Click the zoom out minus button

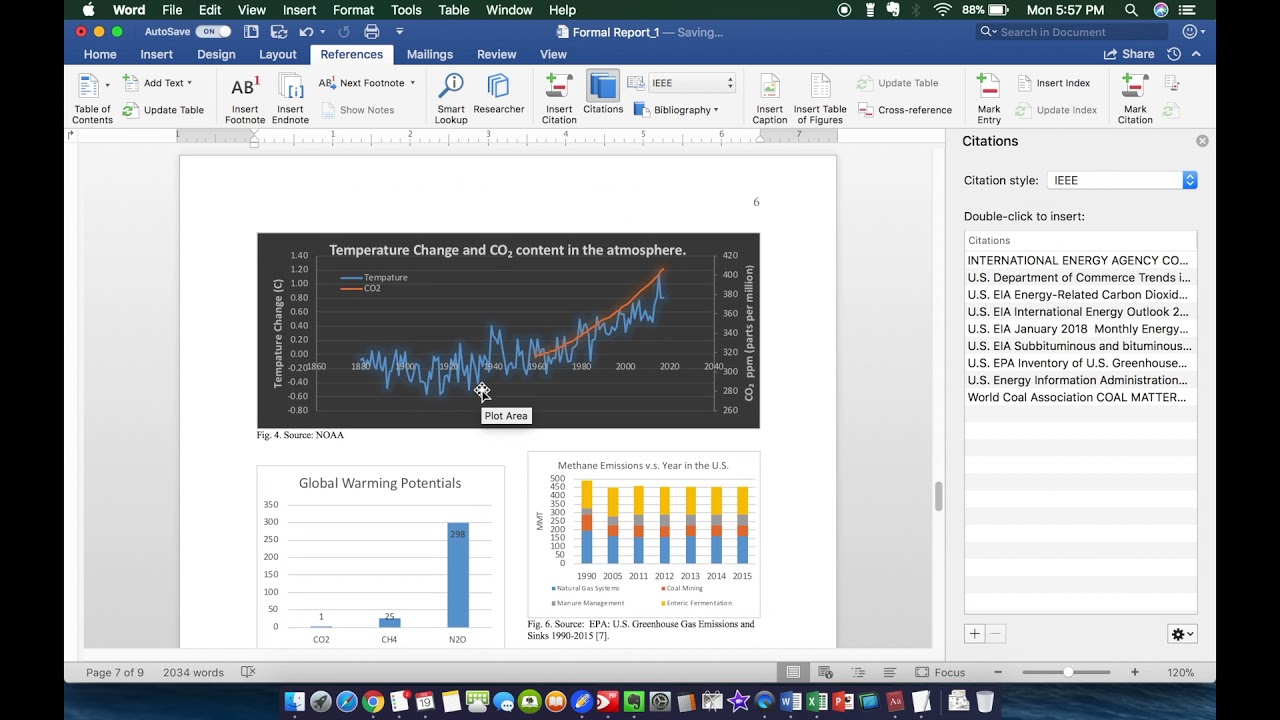[x=998, y=672]
